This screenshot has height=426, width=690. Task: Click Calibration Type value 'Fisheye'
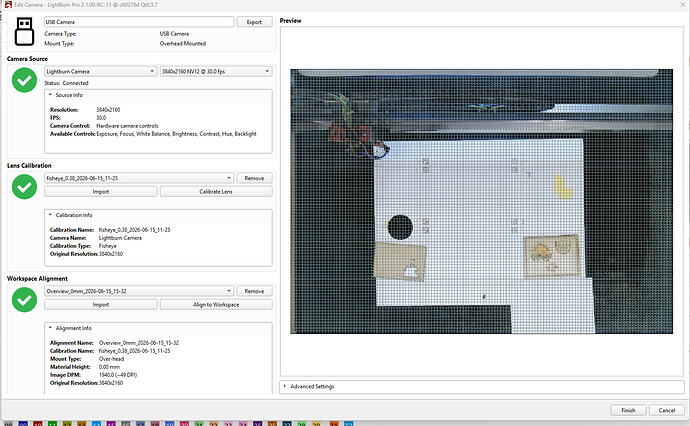[x=107, y=246]
